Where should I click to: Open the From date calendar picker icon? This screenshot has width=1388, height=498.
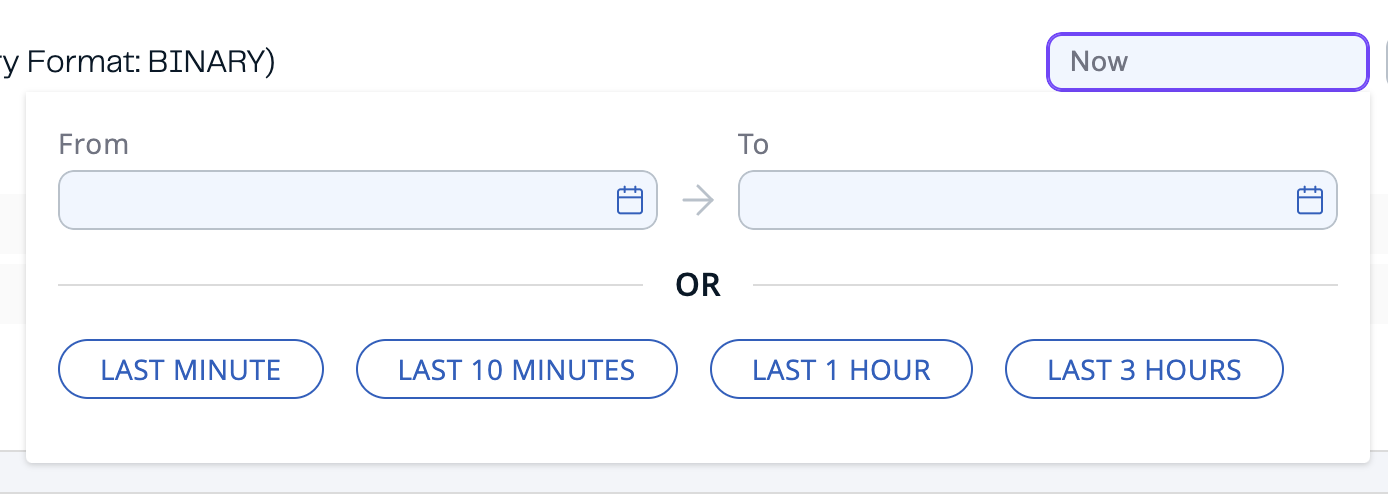pyautogui.click(x=629, y=200)
